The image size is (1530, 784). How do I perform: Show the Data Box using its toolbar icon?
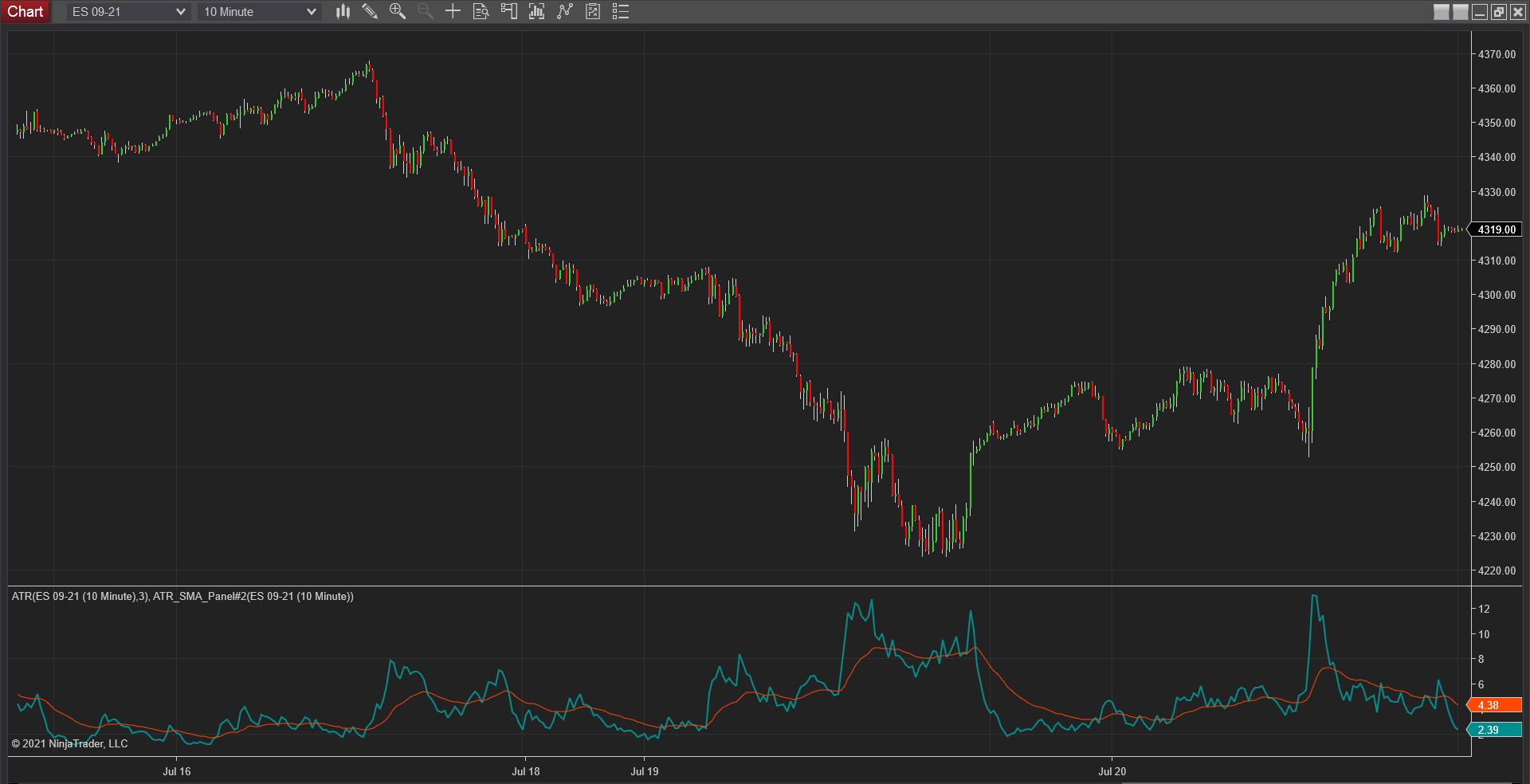point(481,11)
